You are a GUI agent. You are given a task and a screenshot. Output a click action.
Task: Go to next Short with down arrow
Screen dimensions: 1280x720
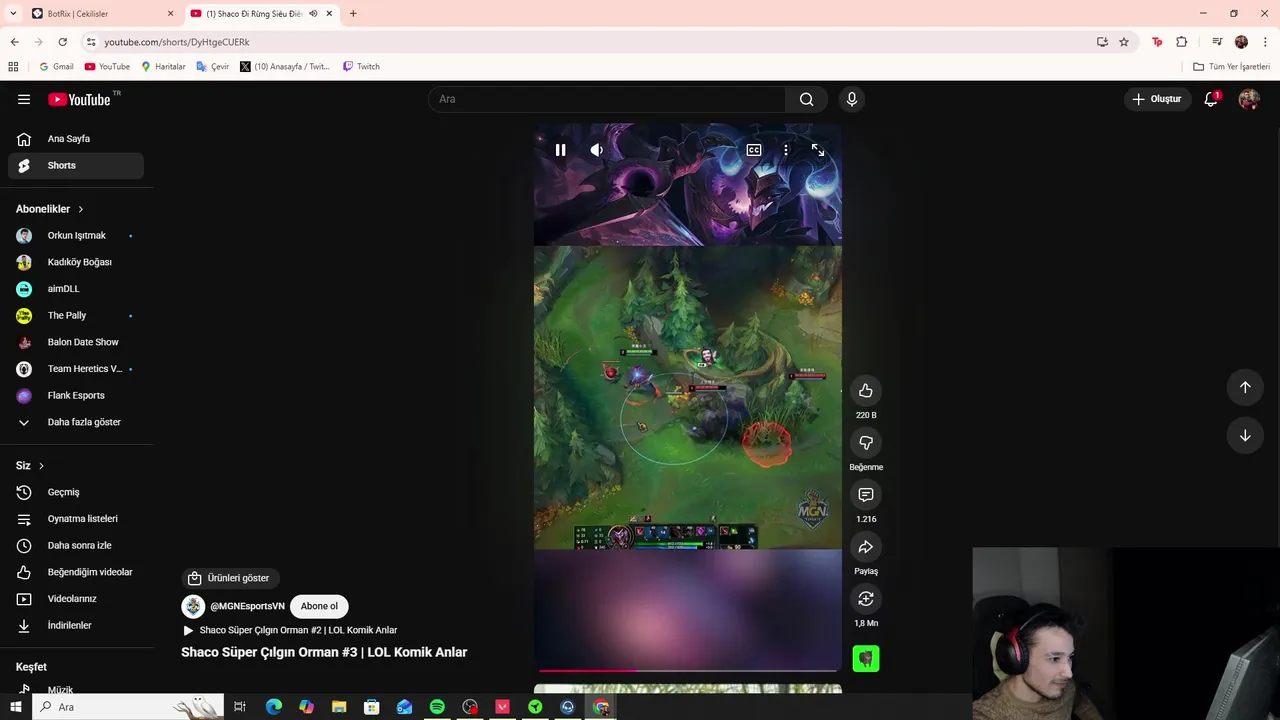coord(1245,436)
